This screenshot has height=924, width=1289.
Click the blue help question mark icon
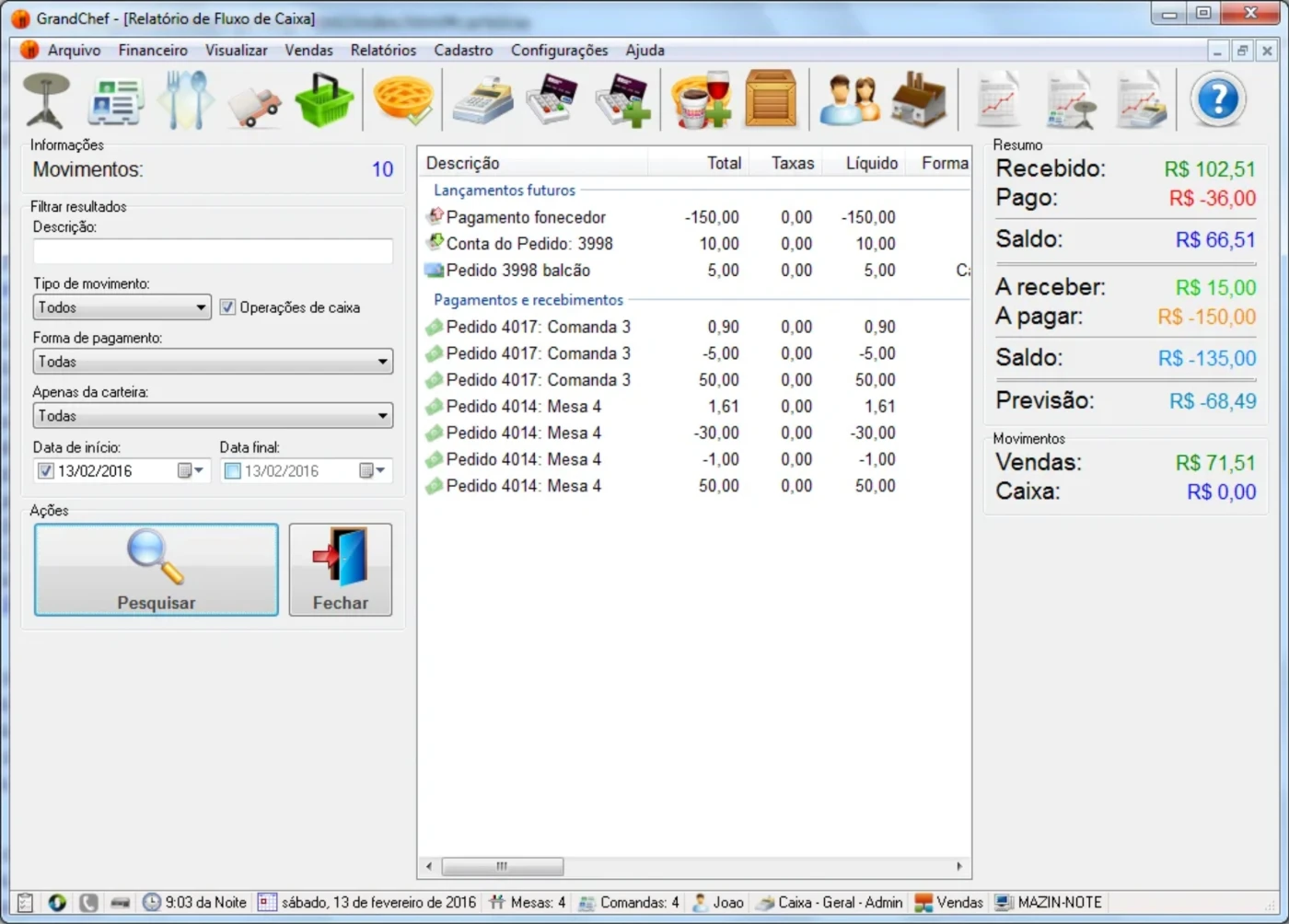coord(1217,99)
